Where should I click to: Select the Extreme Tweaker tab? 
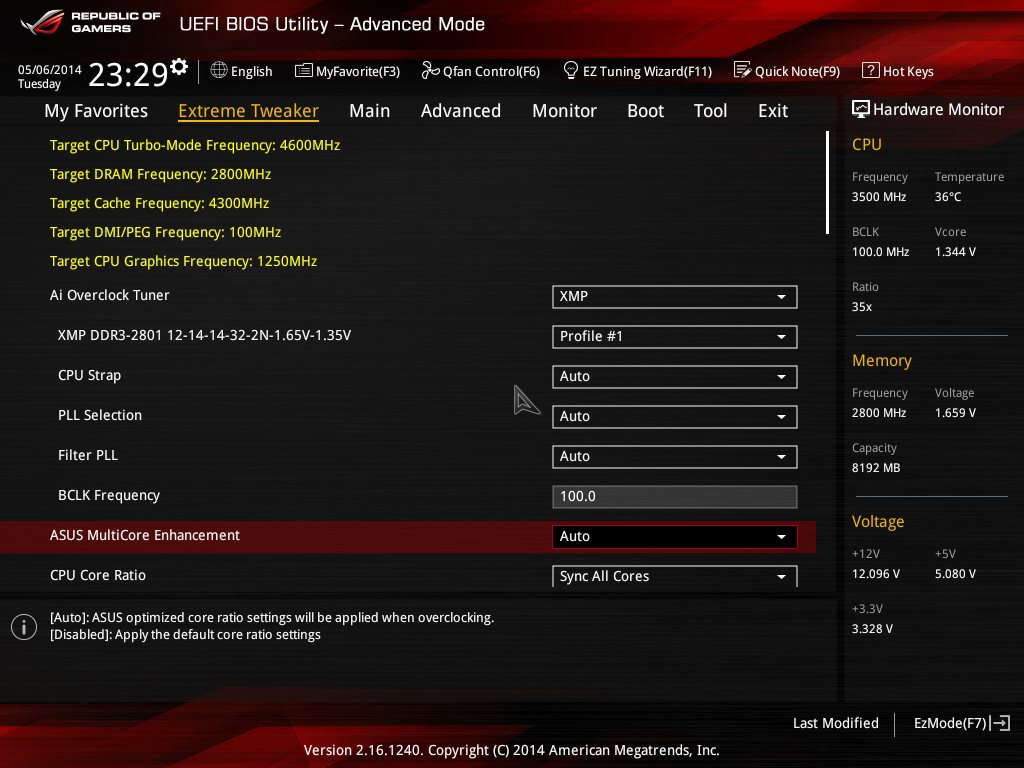click(248, 111)
